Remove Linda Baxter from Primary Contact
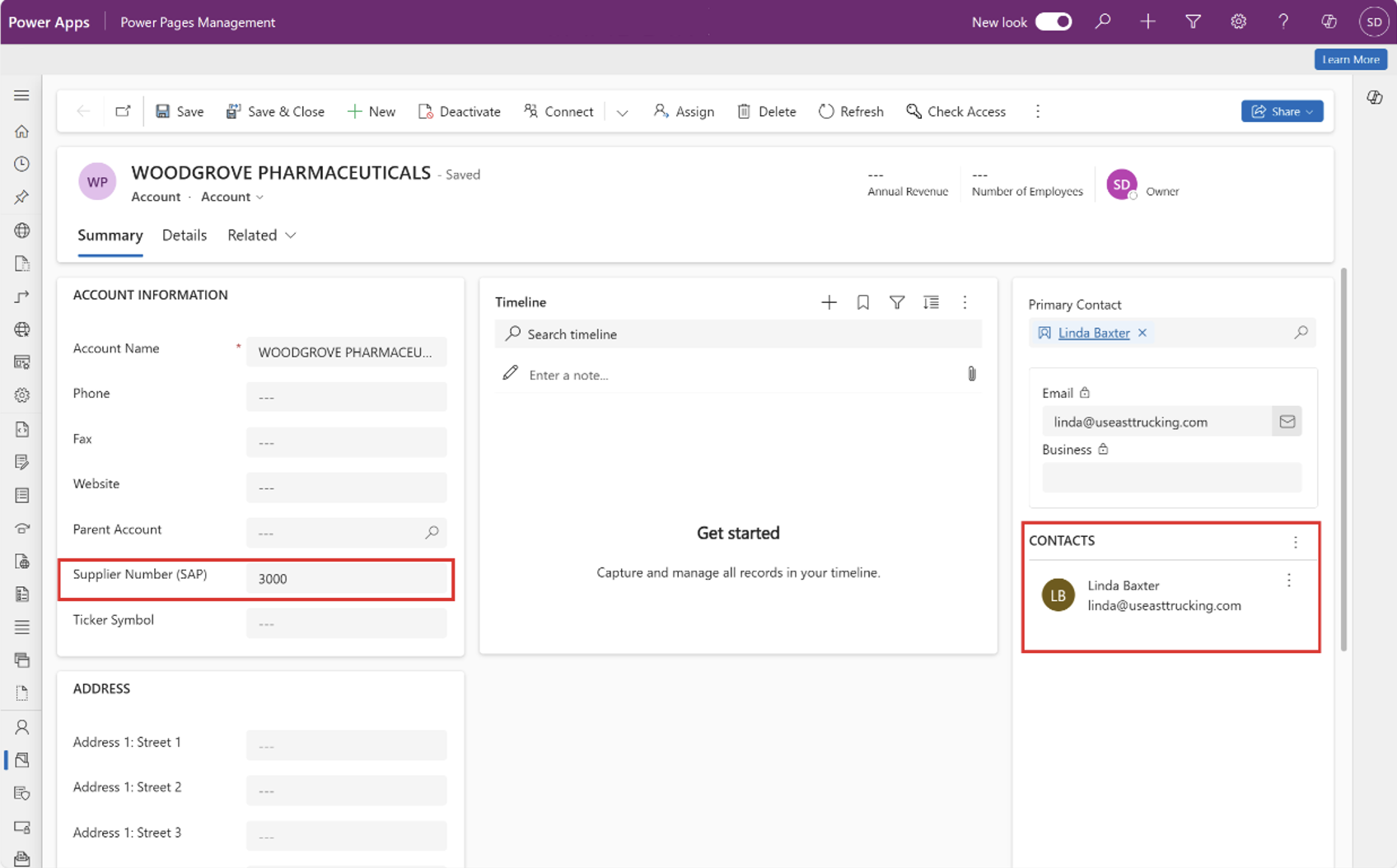The image size is (1397, 868). (1142, 333)
